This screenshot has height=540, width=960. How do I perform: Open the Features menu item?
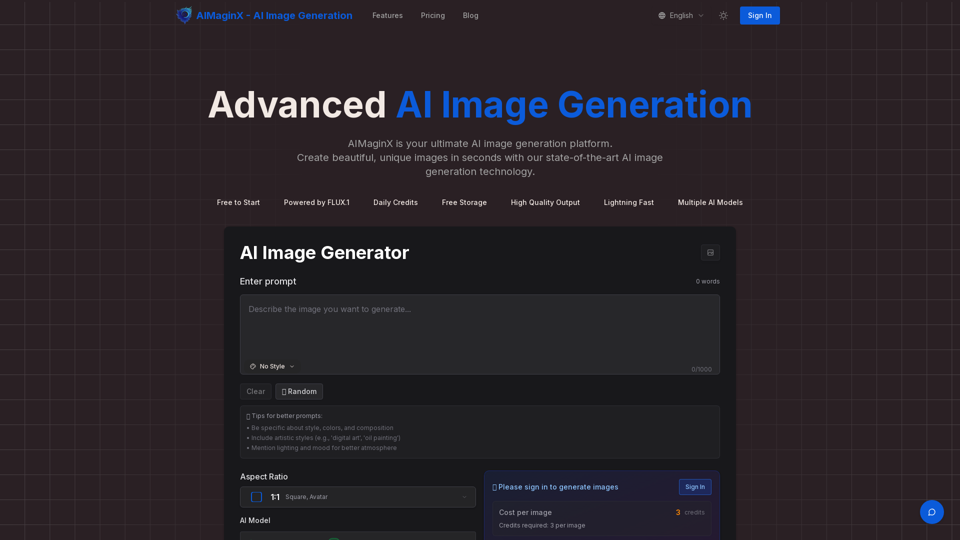pyautogui.click(x=388, y=15)
